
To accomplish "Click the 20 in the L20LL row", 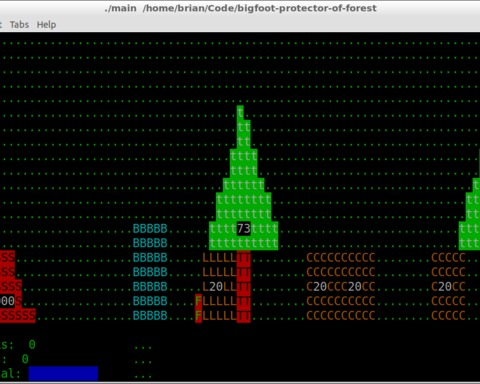I will tap(216, 286).
